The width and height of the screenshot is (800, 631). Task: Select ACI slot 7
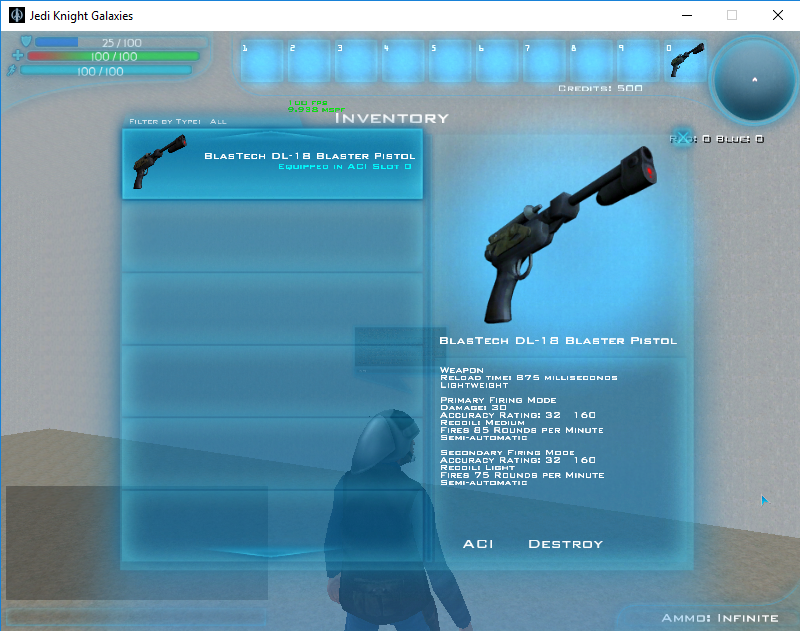pyautogui.click(x=543, y=61)
